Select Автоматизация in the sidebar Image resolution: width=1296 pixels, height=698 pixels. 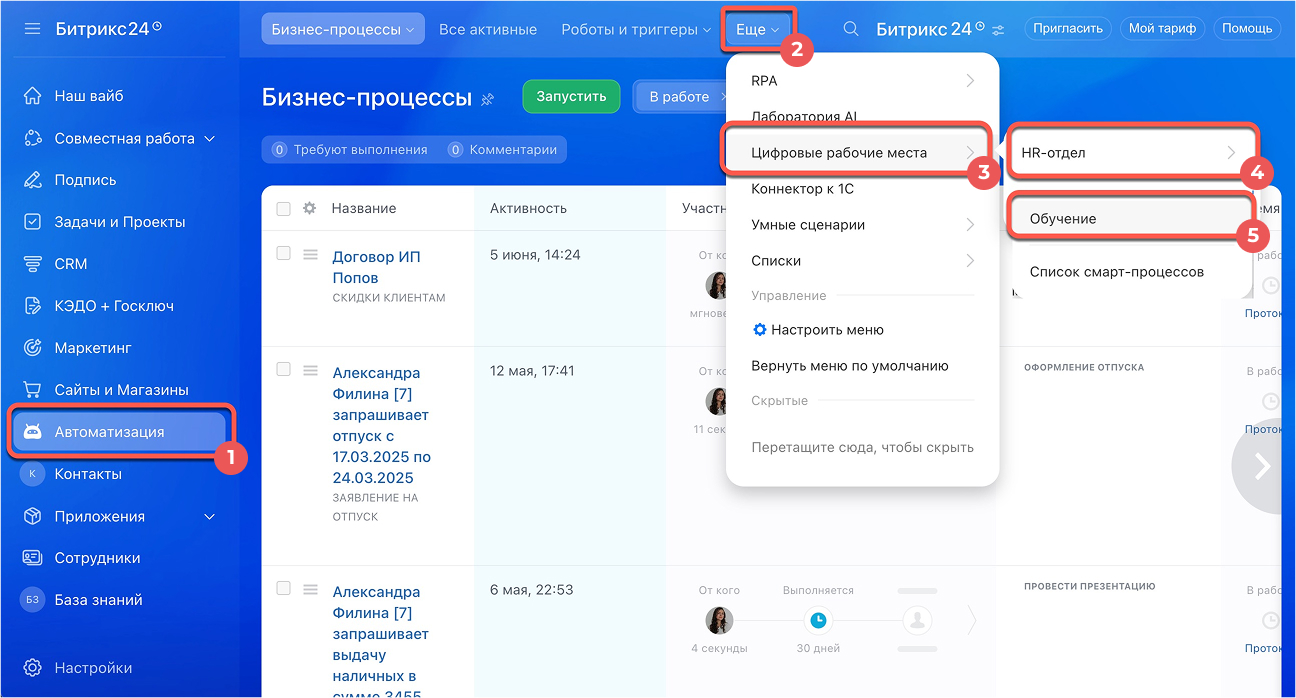click(120, 432)
